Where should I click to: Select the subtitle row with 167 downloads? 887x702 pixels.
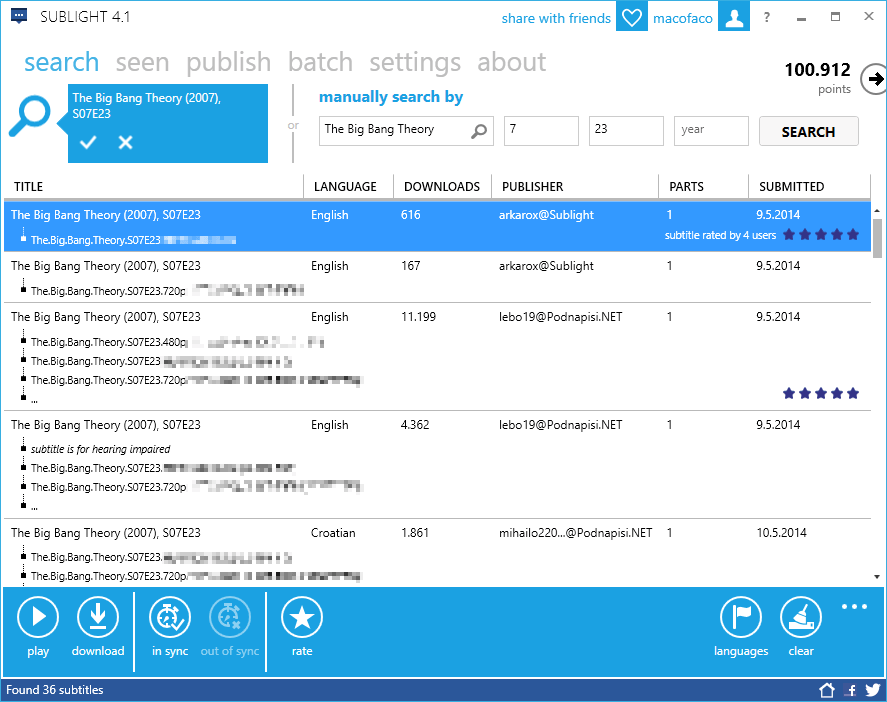[x=437, y=277]
